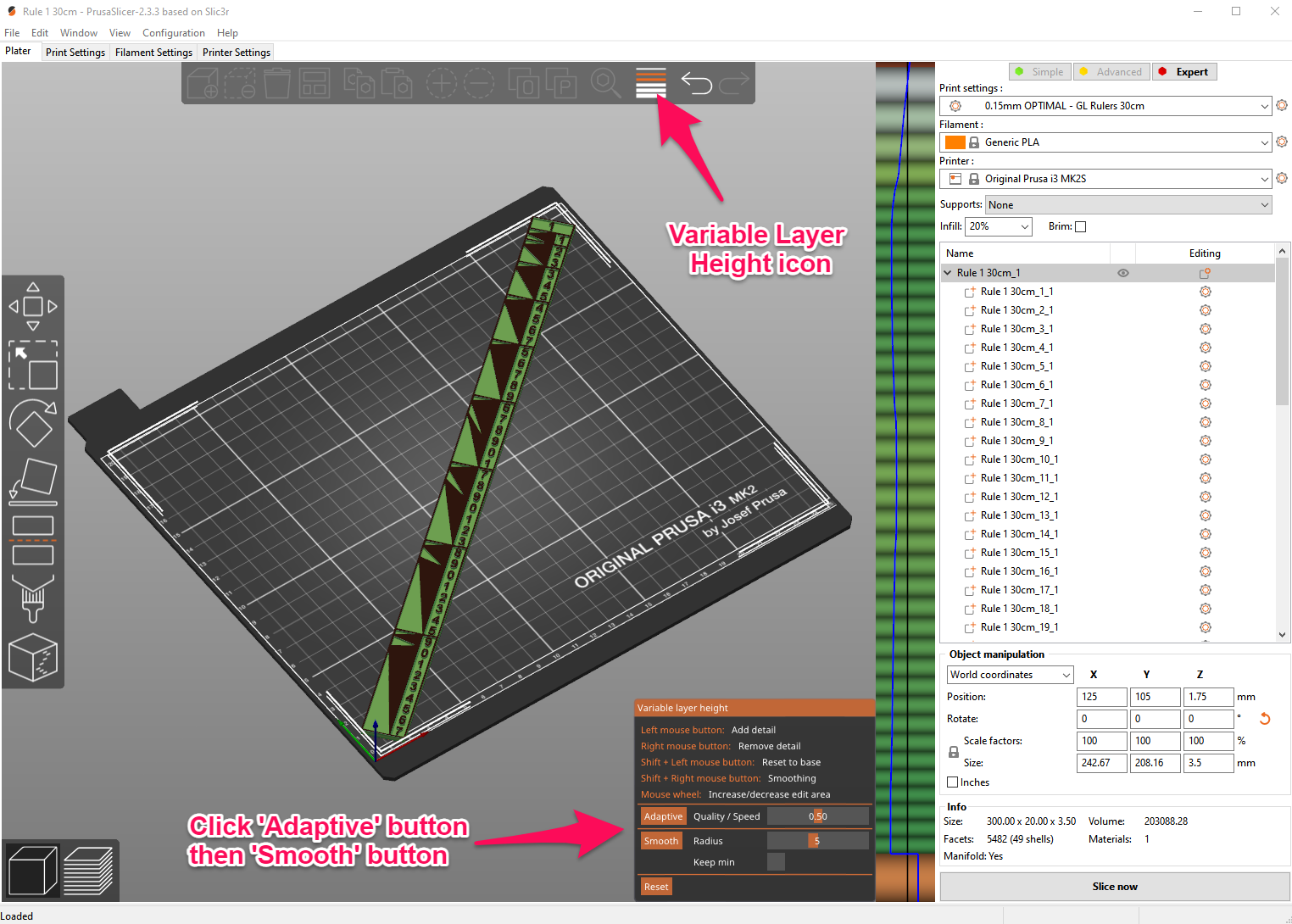Open the File menu
1292x924 pixels.
click(x=12, y=33)
